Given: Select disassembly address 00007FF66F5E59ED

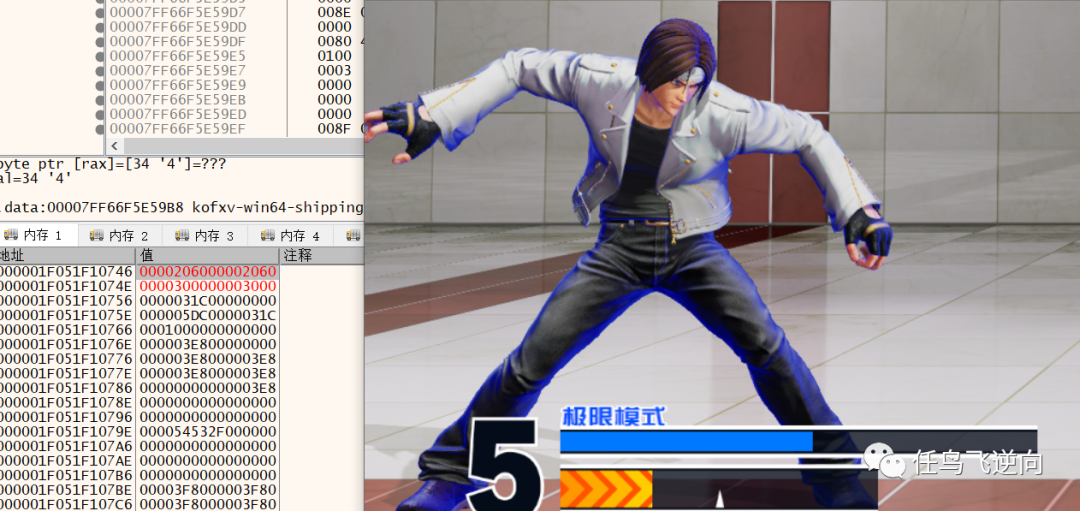Looking at the screenshot, I should click(x=178, y=114).
